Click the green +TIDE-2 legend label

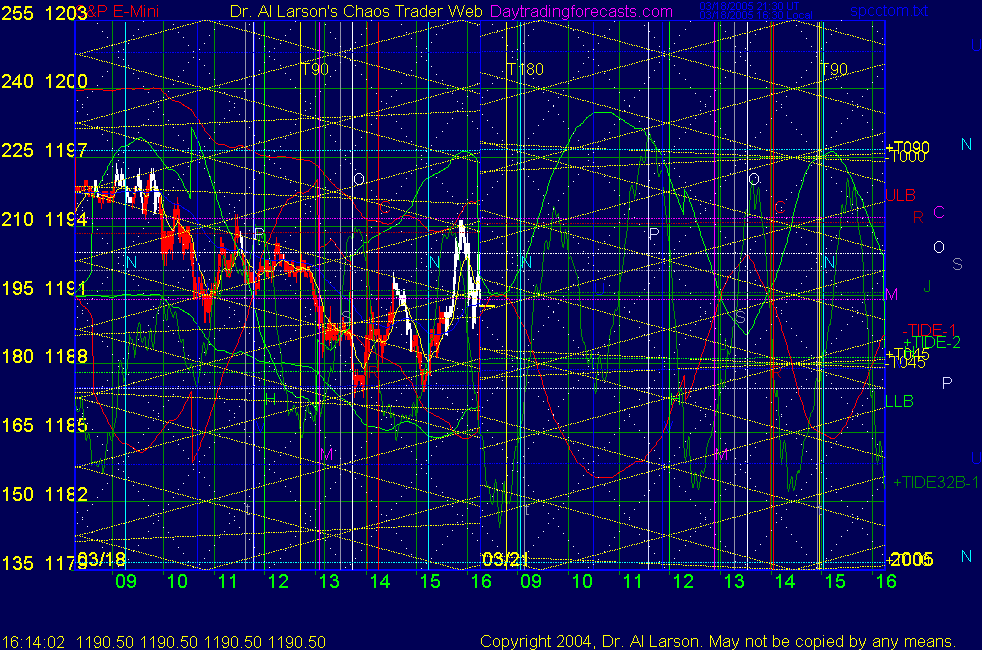pyautogui.click(x=932, y=343)
